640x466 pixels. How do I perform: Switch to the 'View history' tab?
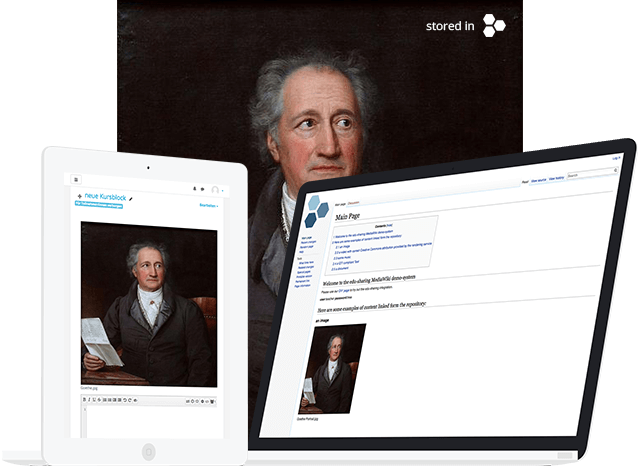click(x=556, y=178)
